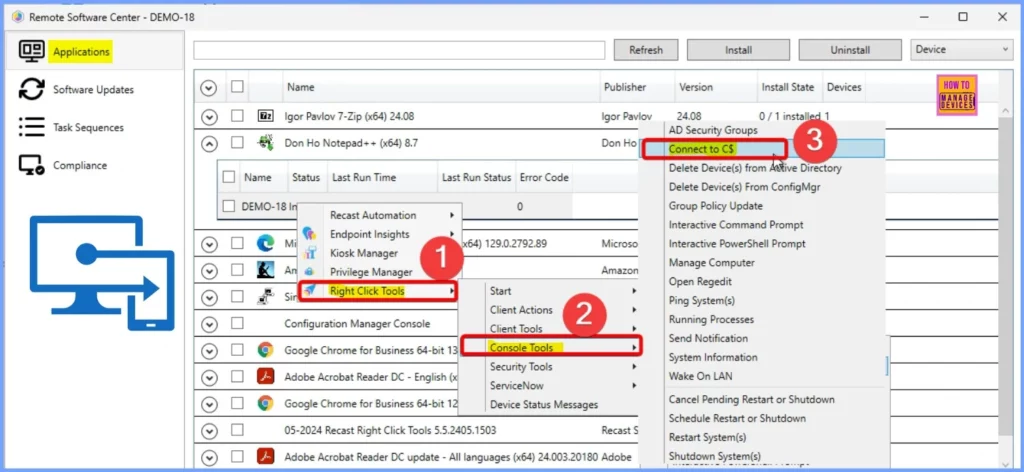Open the Device dropdown

pos(961,50)
